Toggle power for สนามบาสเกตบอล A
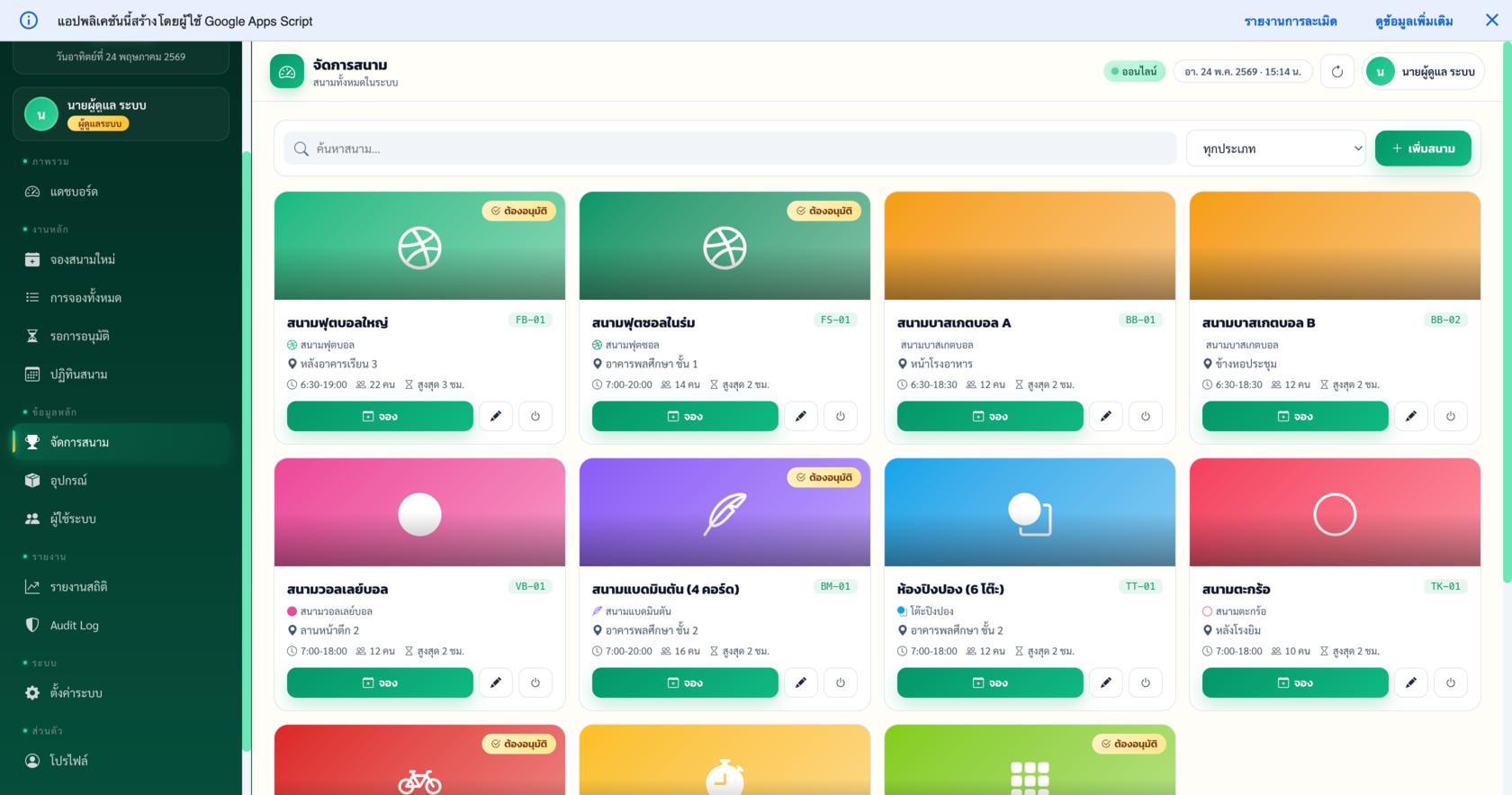Screen dimensions: 1512x795 [1146, 416]
